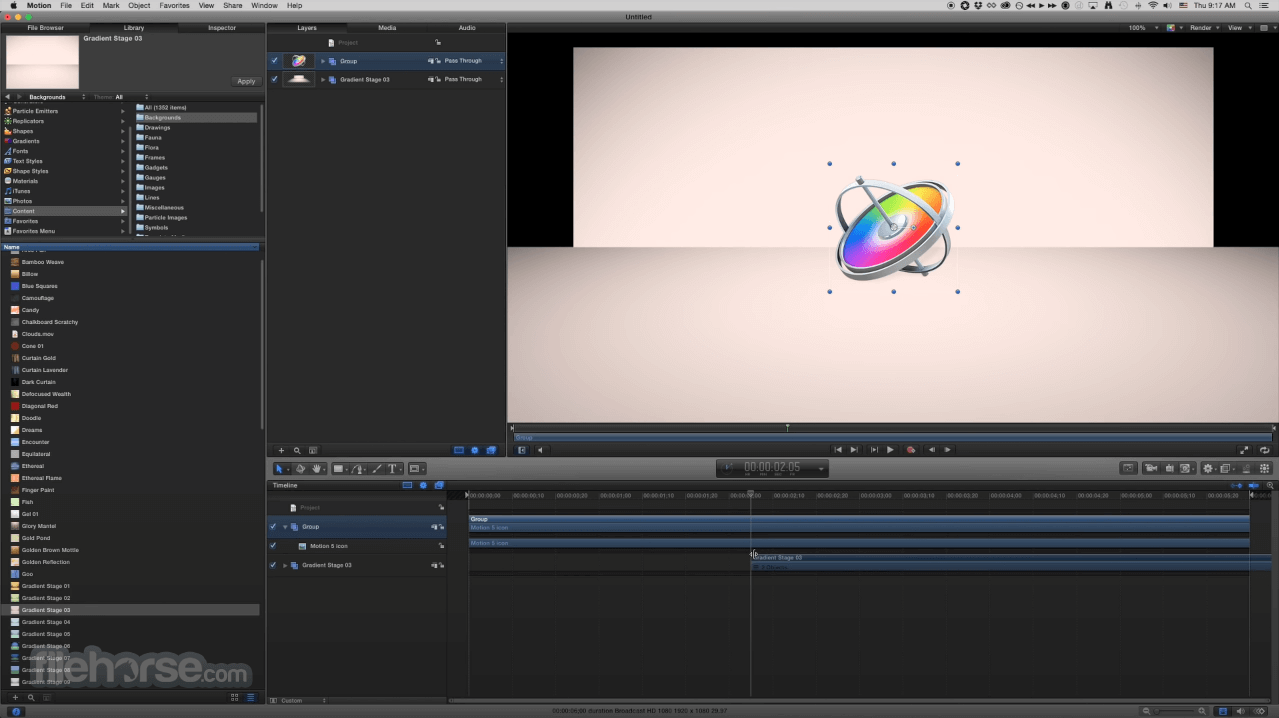Expand Gradient Stage 03 in Timeline
Image resolution: width=1279 pixels, height=718 pixels.
285,565
